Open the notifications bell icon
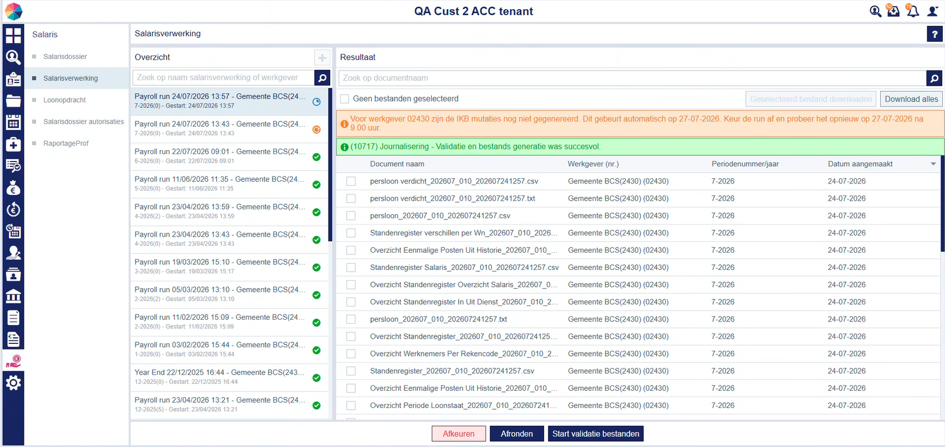Viewport: 945px width, 447px height. [912, 11]
